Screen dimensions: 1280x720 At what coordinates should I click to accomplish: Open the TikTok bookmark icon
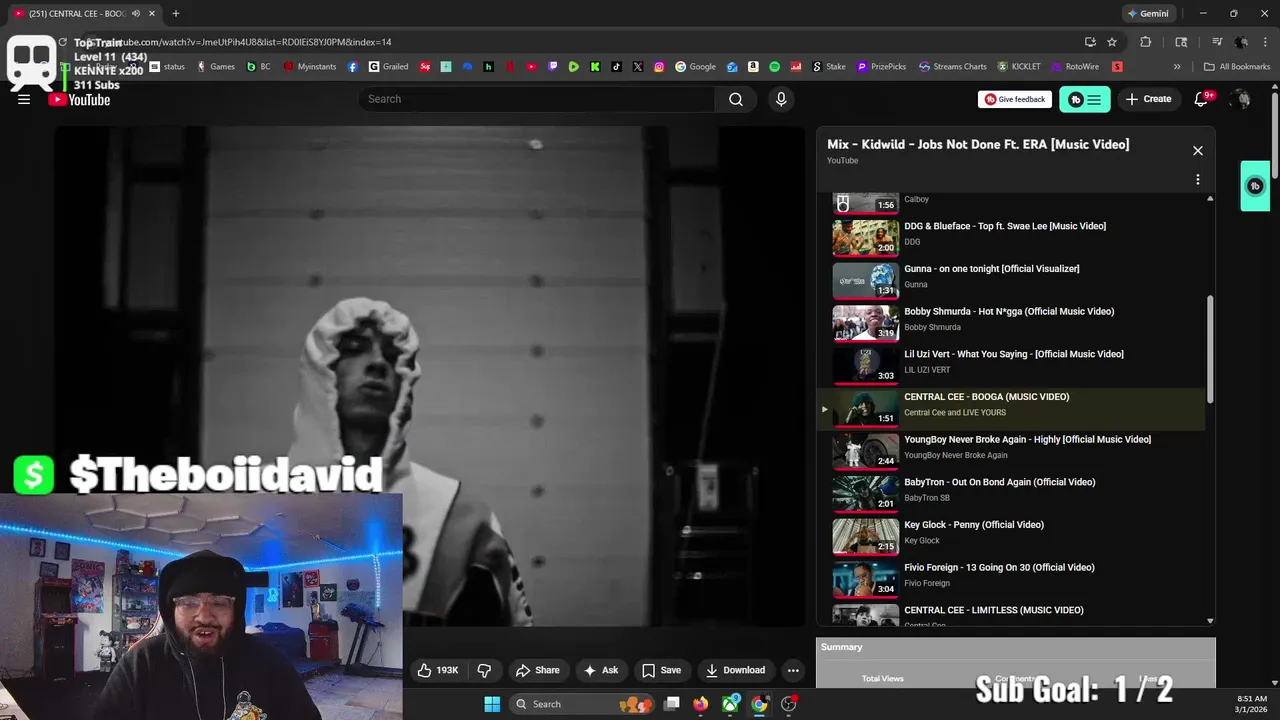pyautogui.click(x=616, y=67)
